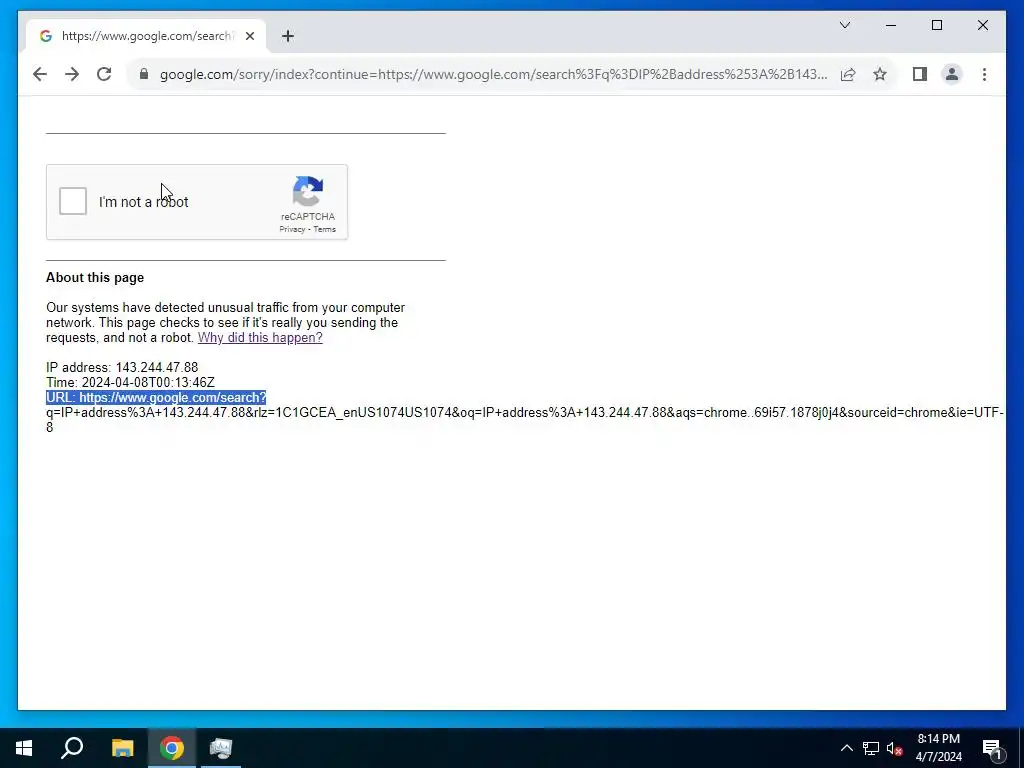Open the app next to Chrome in the taskbar

221,748
